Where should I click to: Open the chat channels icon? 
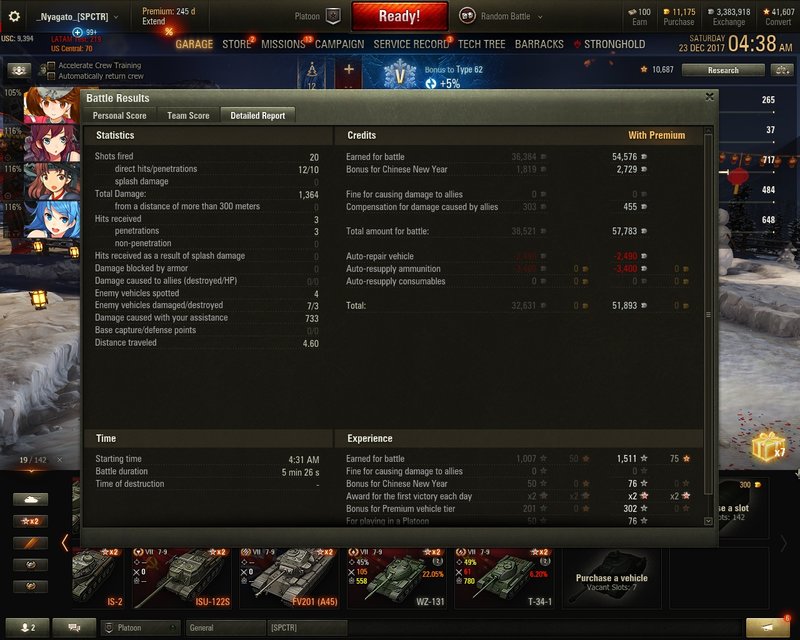[x=74, y=627]
